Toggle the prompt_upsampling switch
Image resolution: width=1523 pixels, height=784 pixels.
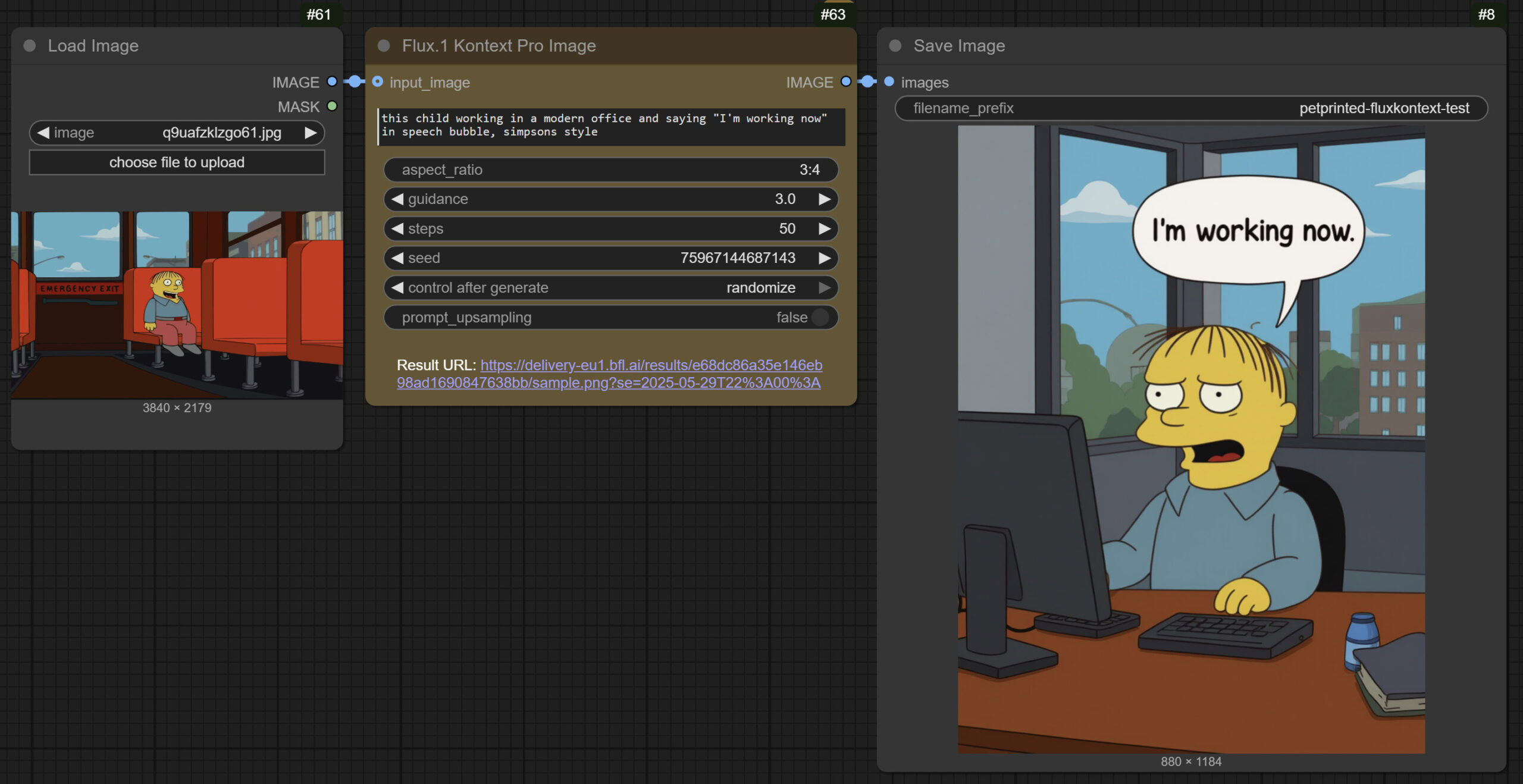click(x=820, y=317)
